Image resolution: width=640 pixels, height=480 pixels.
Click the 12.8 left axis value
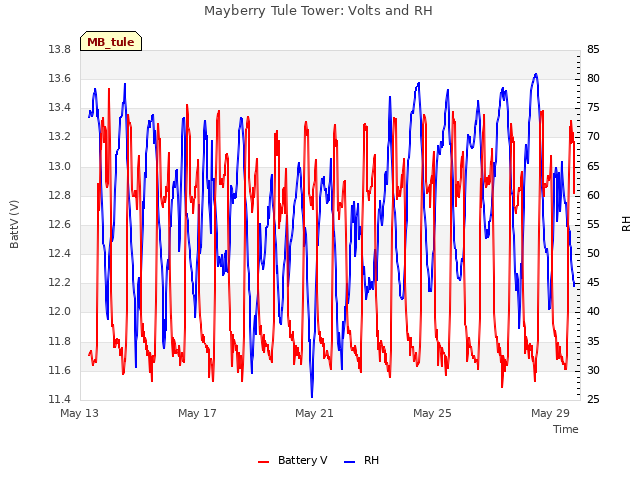[60, 196]
